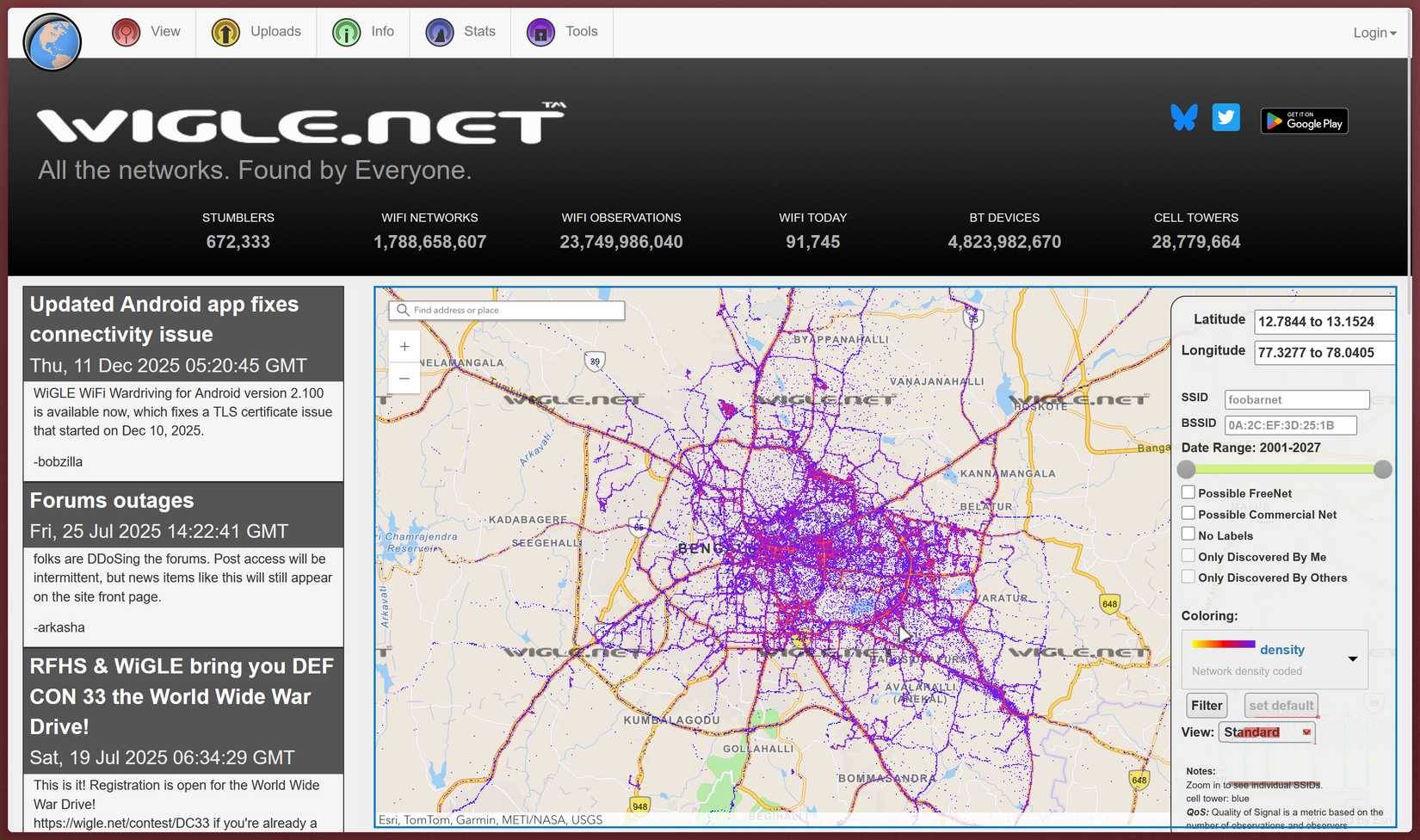Apply filters with the Filter button

pyautogui.click(x=1207, y=705)
